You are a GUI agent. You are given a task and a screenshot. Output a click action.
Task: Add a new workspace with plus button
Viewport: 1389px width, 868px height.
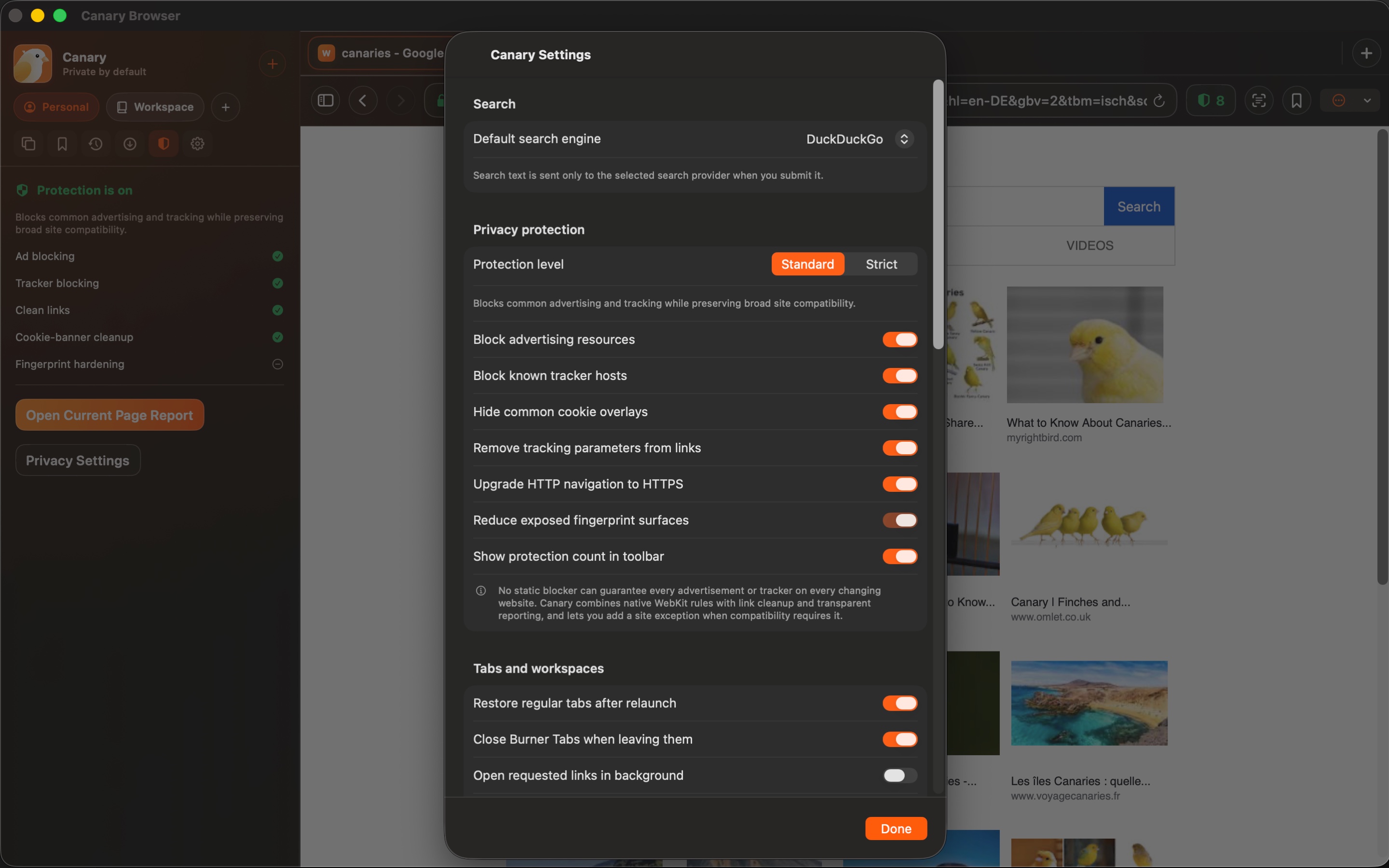[226, 108]
